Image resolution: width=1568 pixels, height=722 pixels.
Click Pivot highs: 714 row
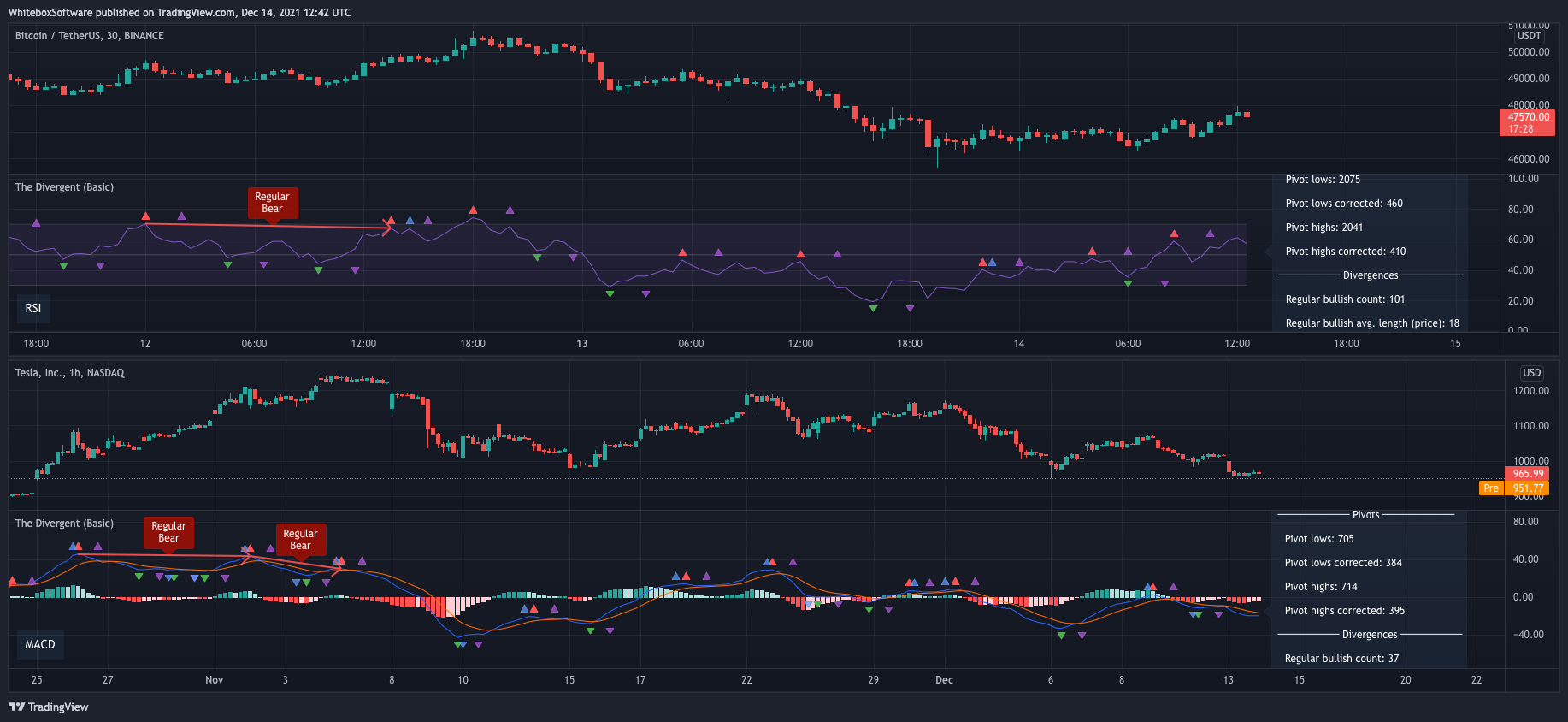coord(1321,587)
